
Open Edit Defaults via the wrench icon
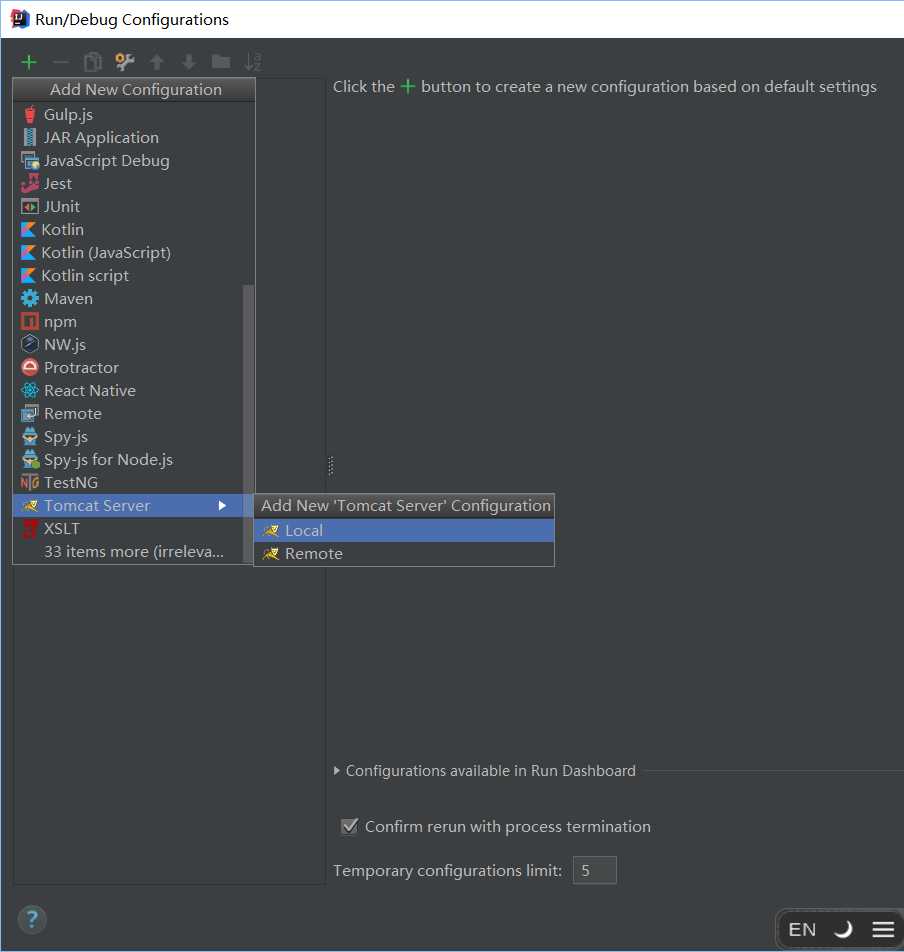(x=124, y=61)
